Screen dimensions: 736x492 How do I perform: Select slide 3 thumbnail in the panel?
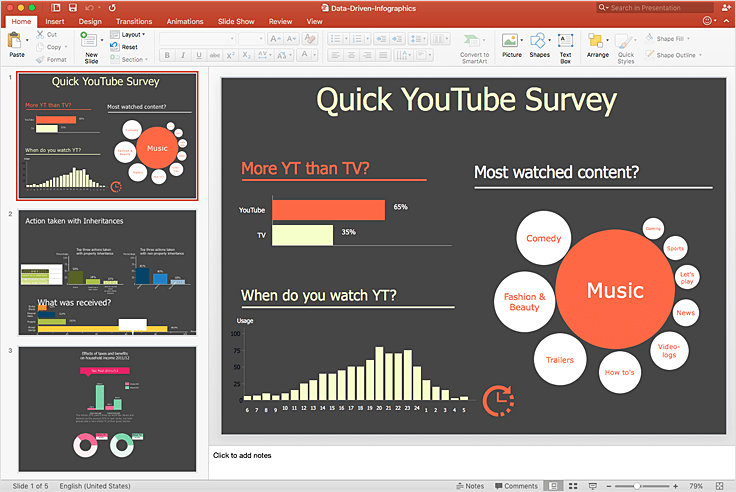107,409
